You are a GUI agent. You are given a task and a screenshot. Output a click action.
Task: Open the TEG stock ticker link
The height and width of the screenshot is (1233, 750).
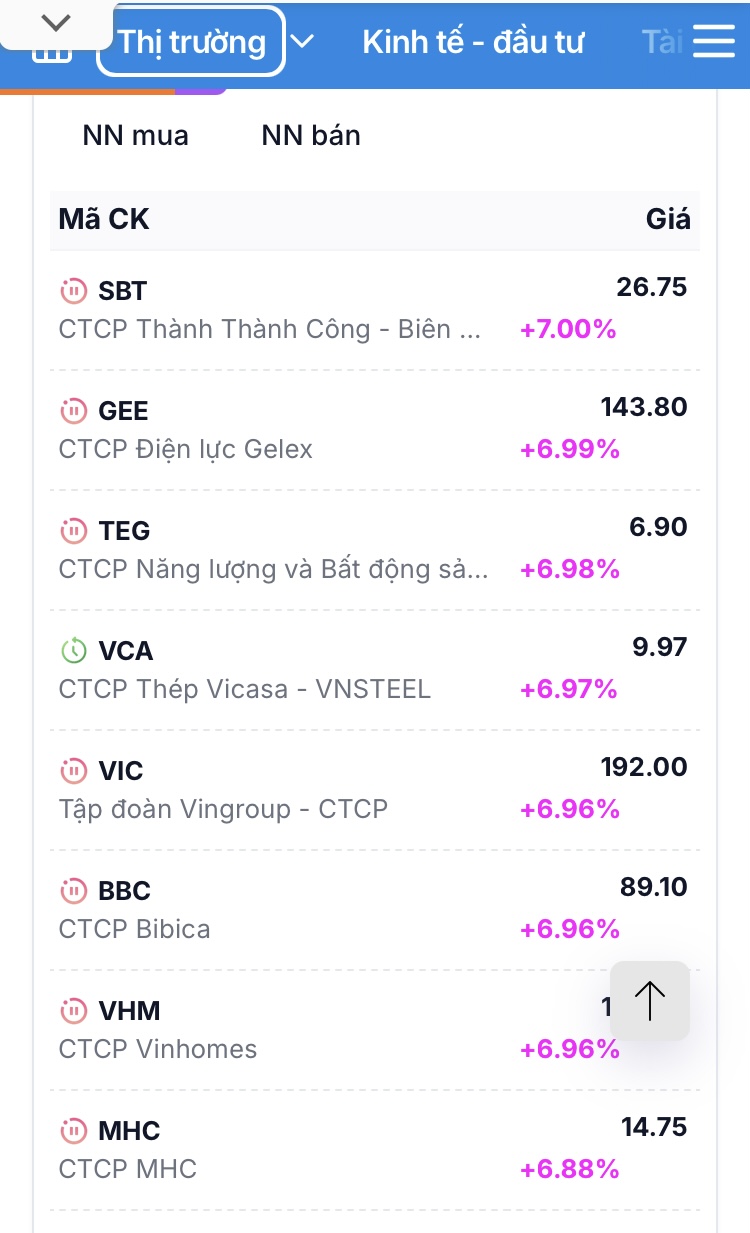pyautogui.click(x=124, y=531)
